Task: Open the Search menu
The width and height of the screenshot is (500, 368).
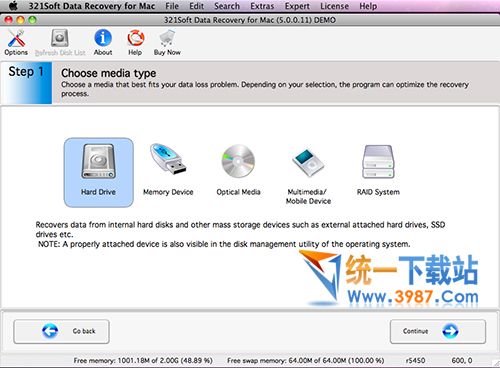Action: point(227,6)
